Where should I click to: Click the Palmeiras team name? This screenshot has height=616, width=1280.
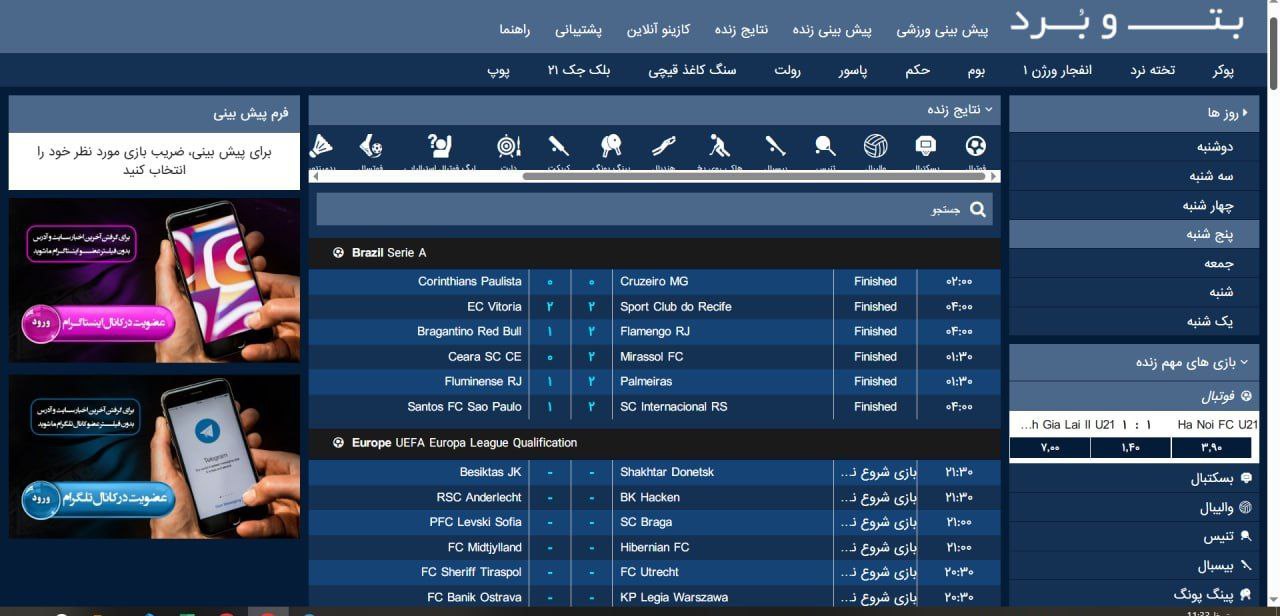click(x=646, y=381)
